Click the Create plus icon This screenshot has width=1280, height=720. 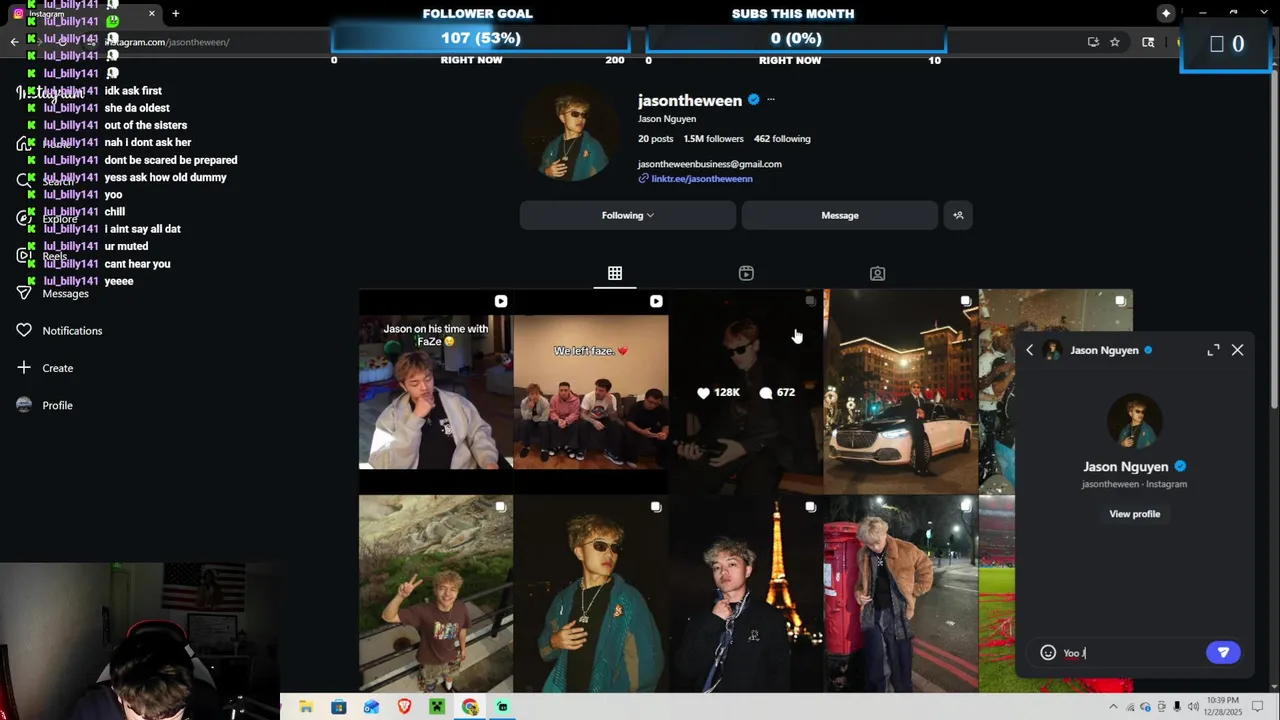click(x=24, y=368)
